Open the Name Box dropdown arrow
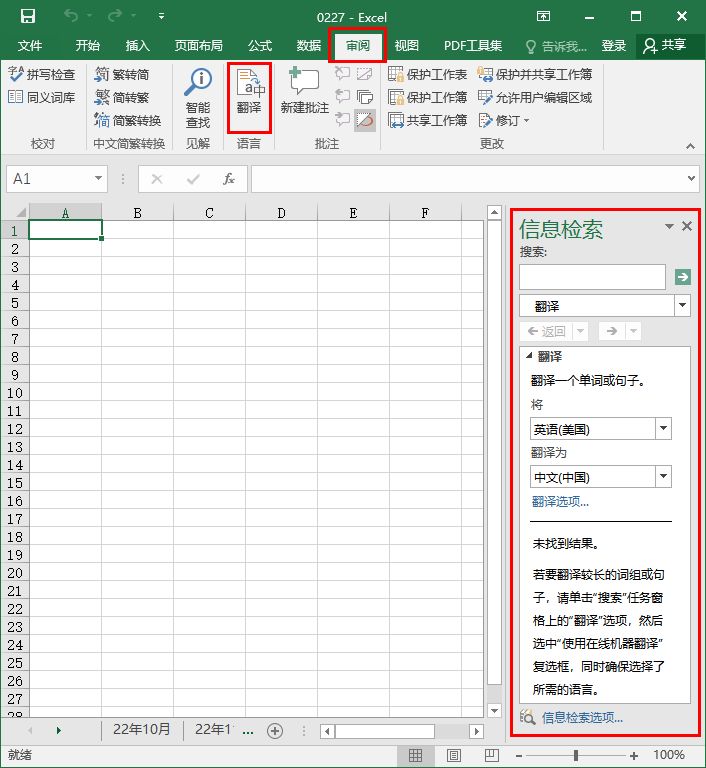The height and width of the screenshot is (768, 706). (98, 178)
